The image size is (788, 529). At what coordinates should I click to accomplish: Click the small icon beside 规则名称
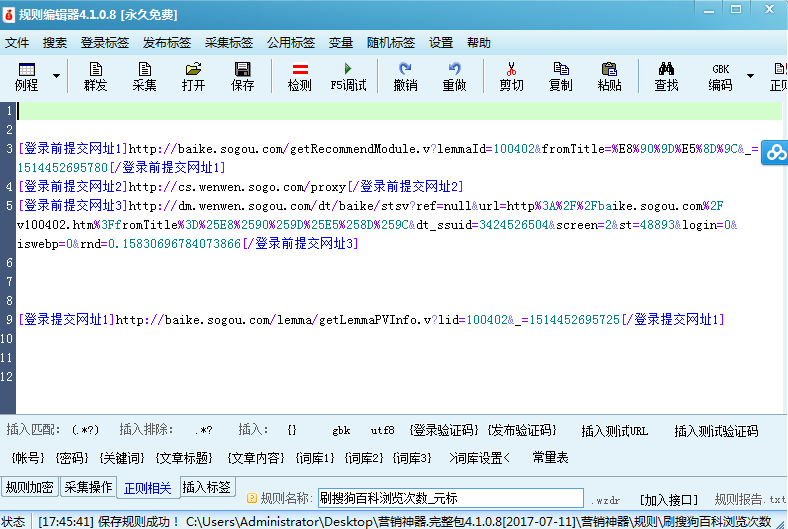(252, 498)
